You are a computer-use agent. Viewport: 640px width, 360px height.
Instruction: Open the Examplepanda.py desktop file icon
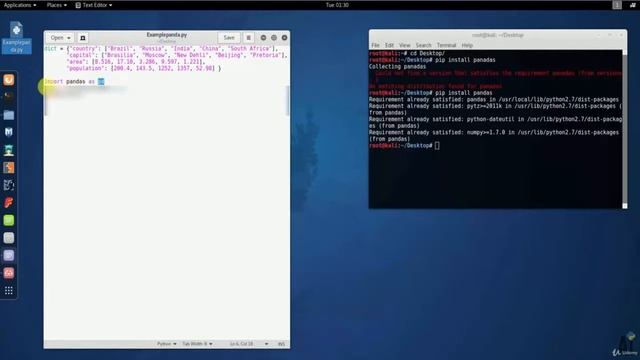[16, 38]
